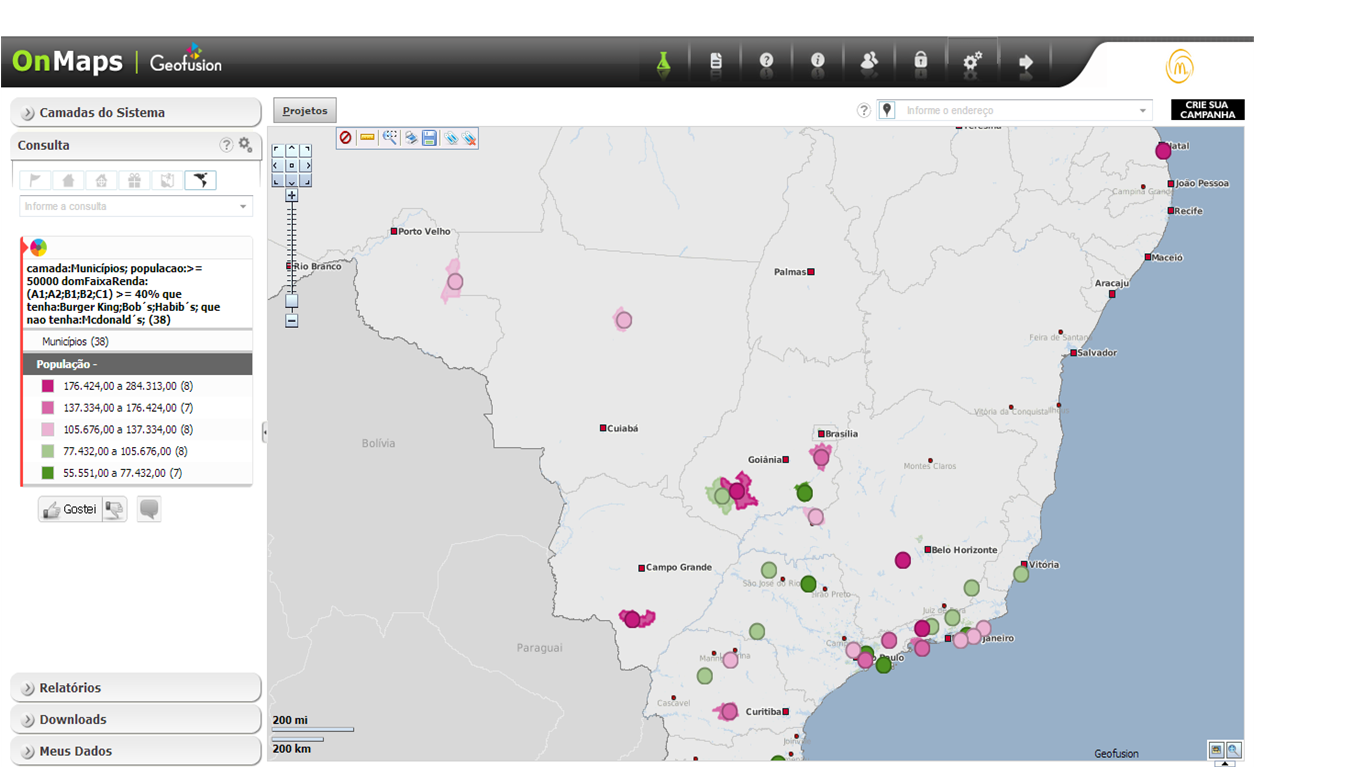Viewport: 1371px width, 768px height.
Task: Select the house query type toggle
Action: [68, 181]
